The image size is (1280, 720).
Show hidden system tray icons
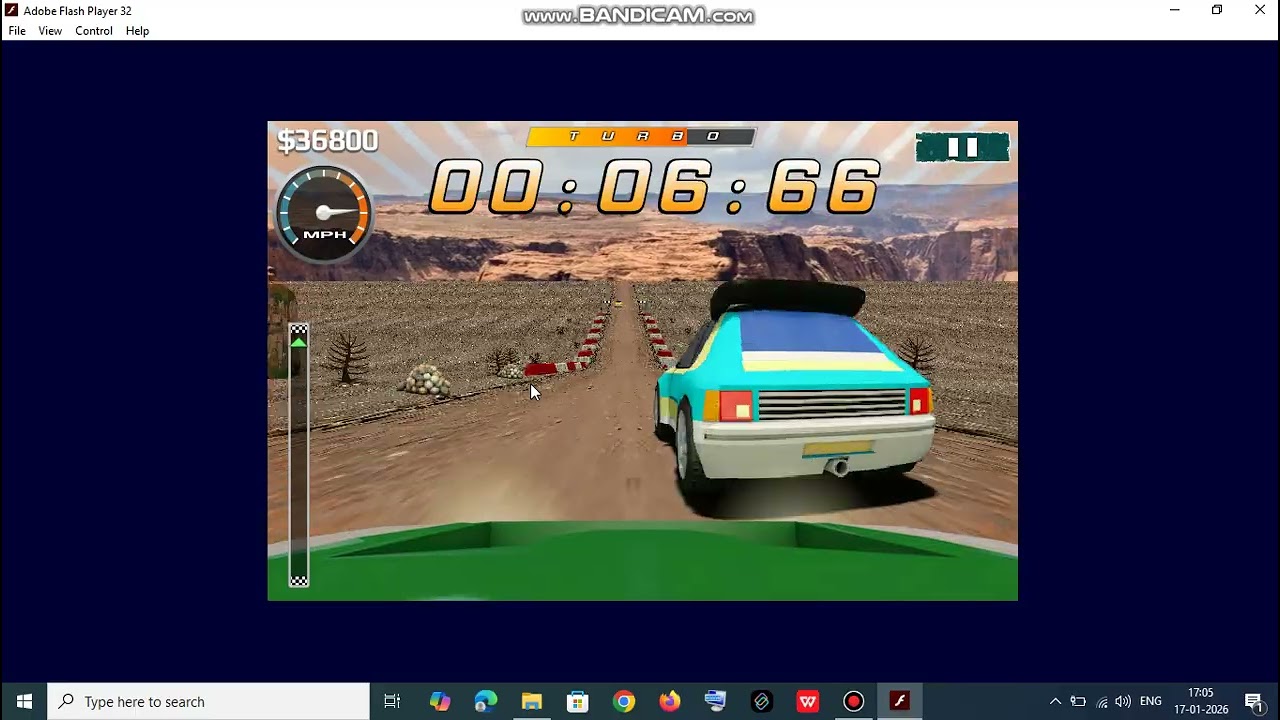(1055, 701)
